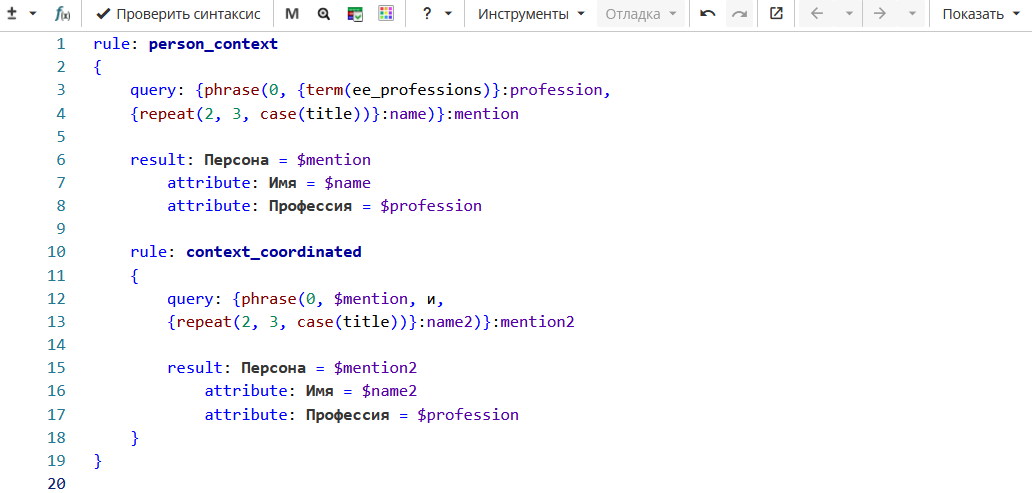
Task: Click the table with checkmark icon
Action: [355, 14]
